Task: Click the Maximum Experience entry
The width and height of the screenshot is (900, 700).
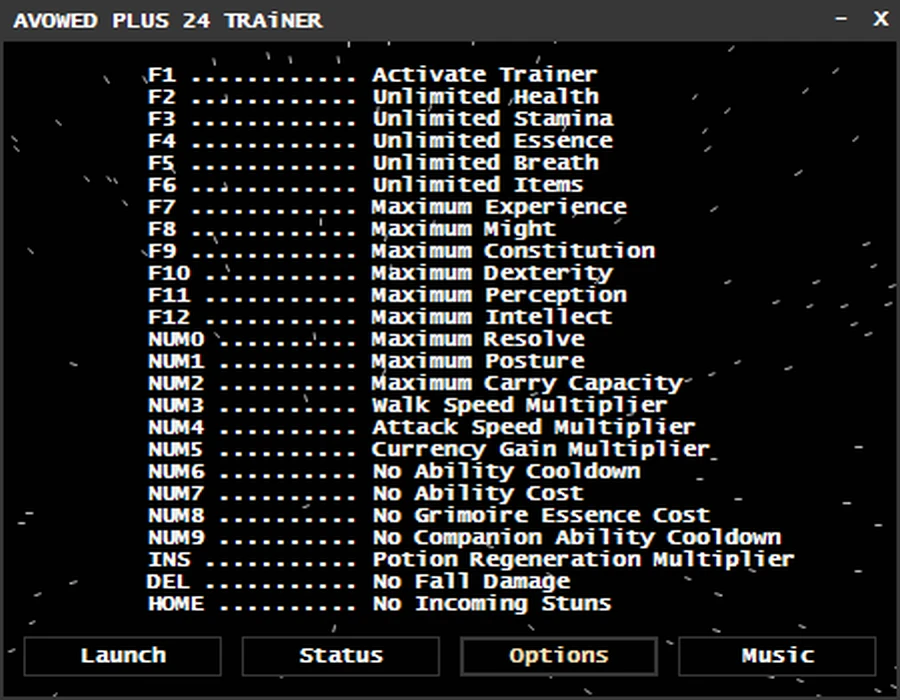Action: (387, 207)
